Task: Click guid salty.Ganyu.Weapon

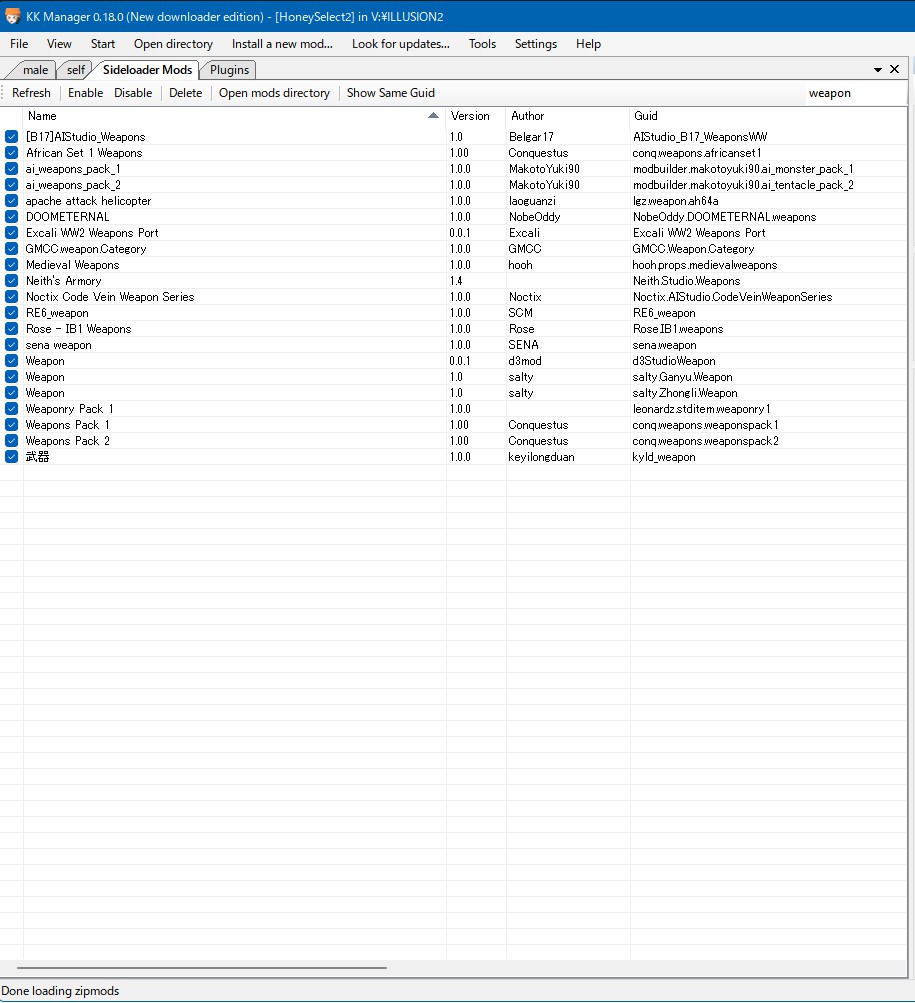Action: 682,377
